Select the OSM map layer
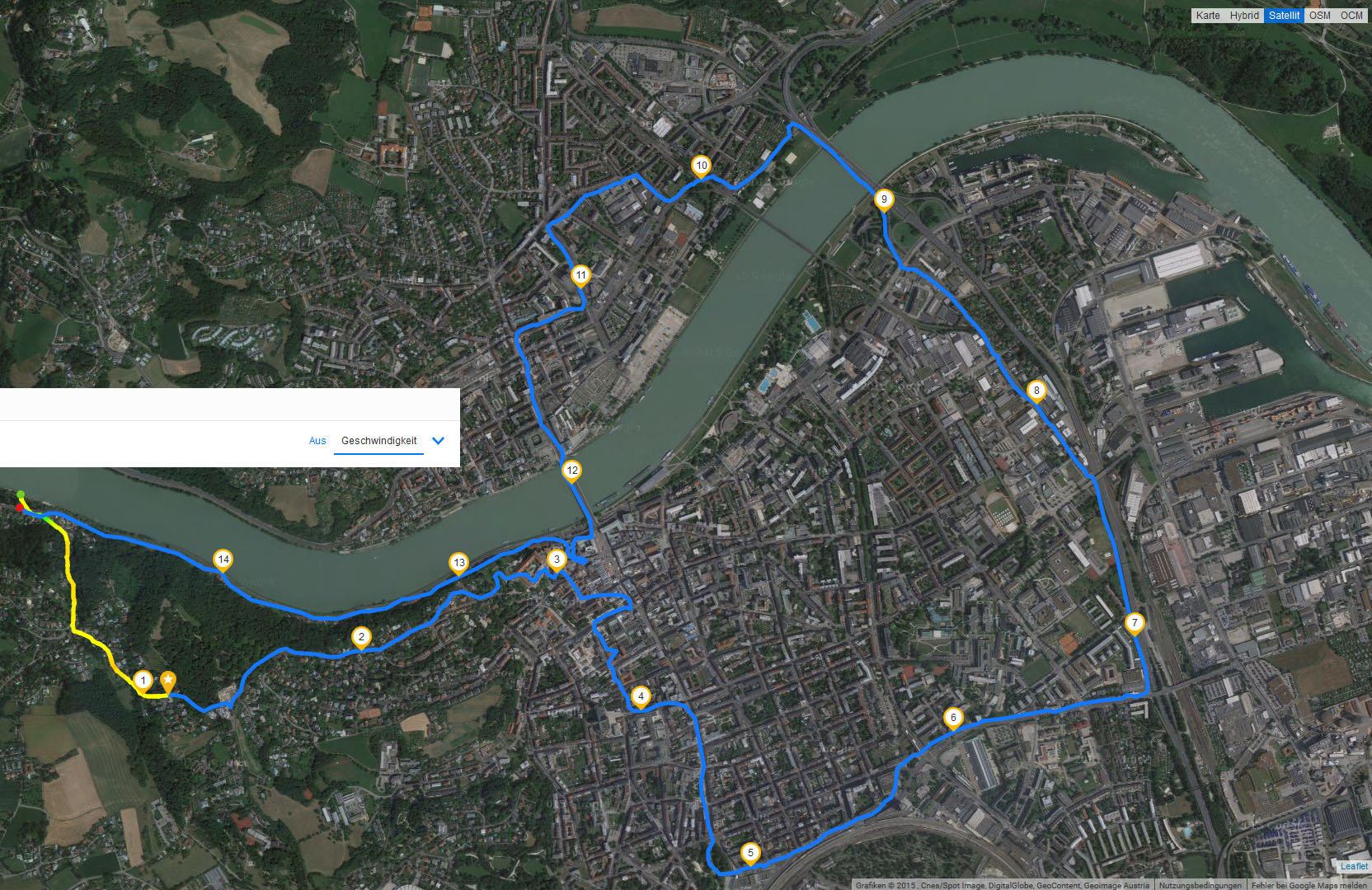 [x=1319, y=15]
